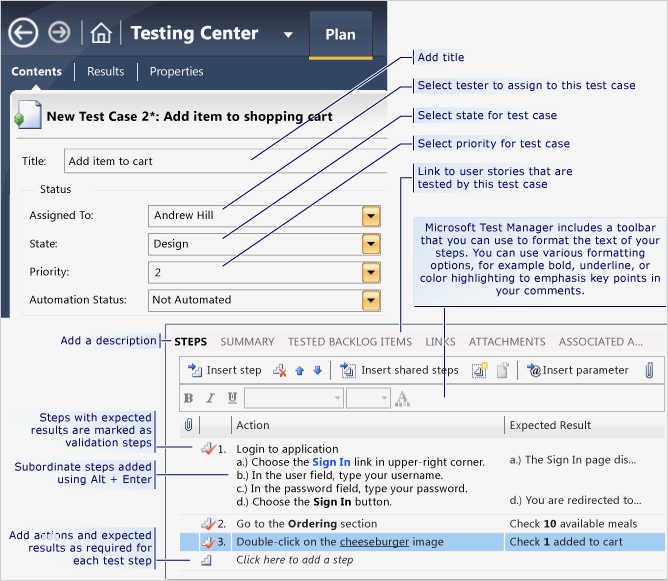Select the Login to application step
Image resolution: width=668 pixels, height=581 pixels.
288,449
